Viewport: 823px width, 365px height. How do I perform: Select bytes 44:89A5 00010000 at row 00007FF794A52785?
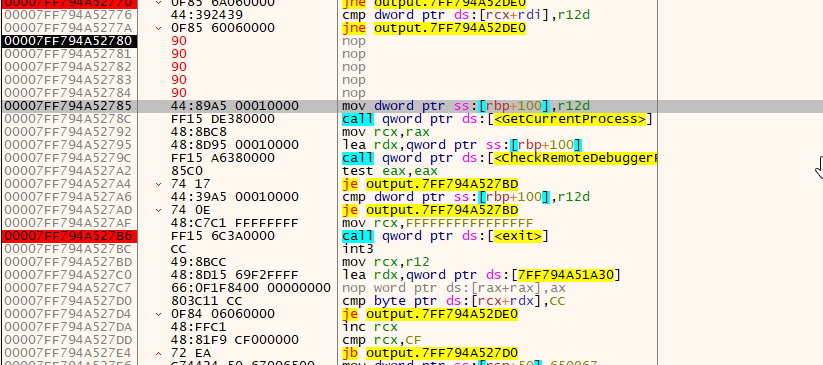click(x=235, y=106)
